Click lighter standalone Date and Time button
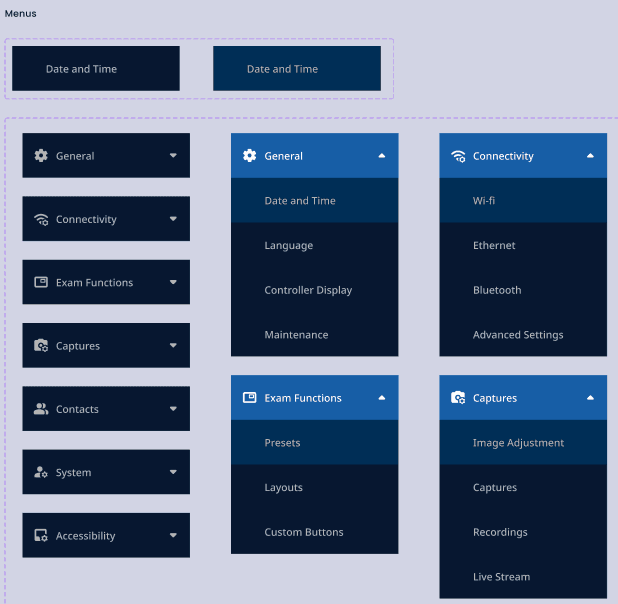Screen dimensions: 618x604 coord(297,69)
